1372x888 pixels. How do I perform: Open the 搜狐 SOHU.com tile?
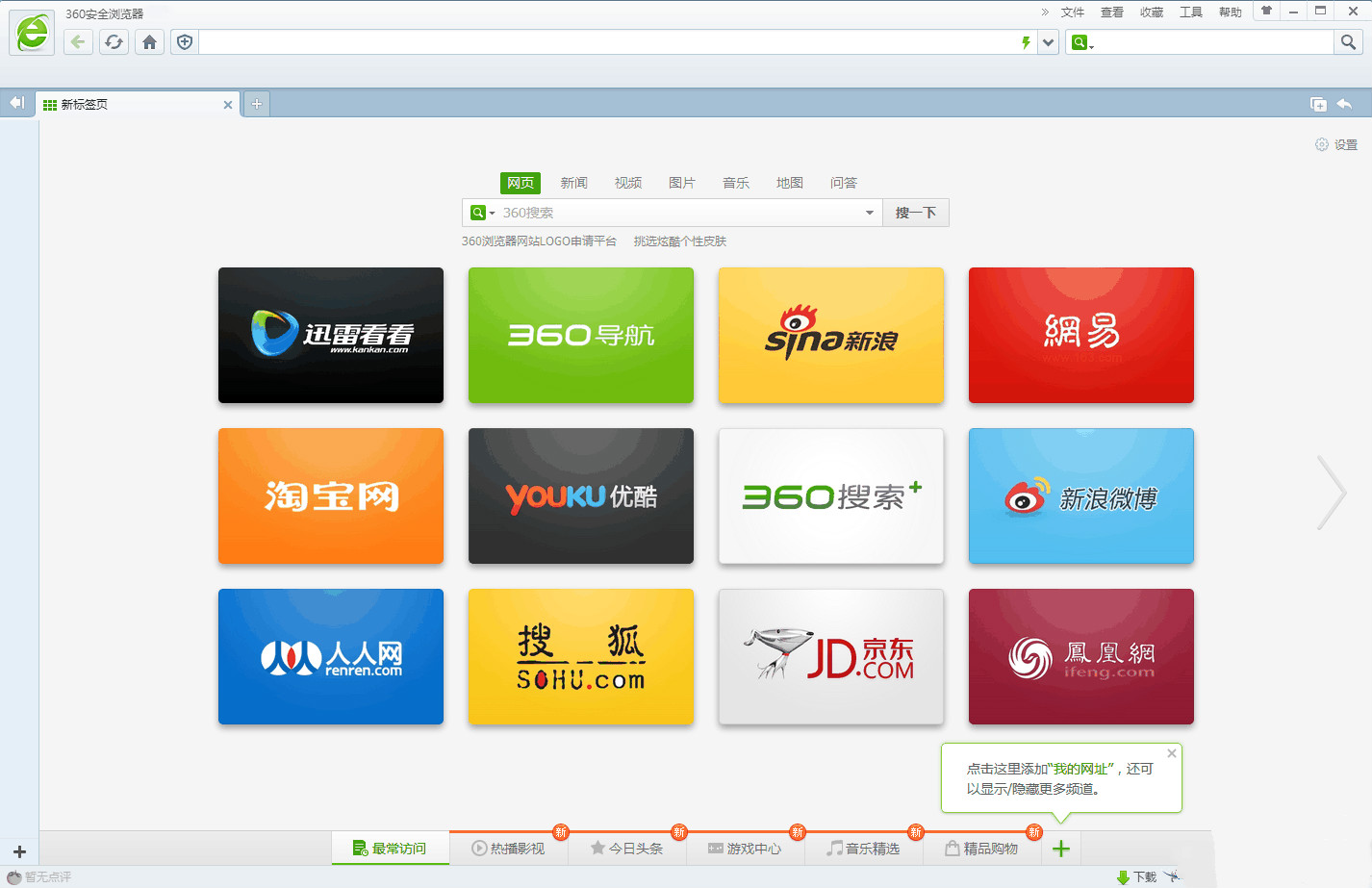click(x=581, y=656)
